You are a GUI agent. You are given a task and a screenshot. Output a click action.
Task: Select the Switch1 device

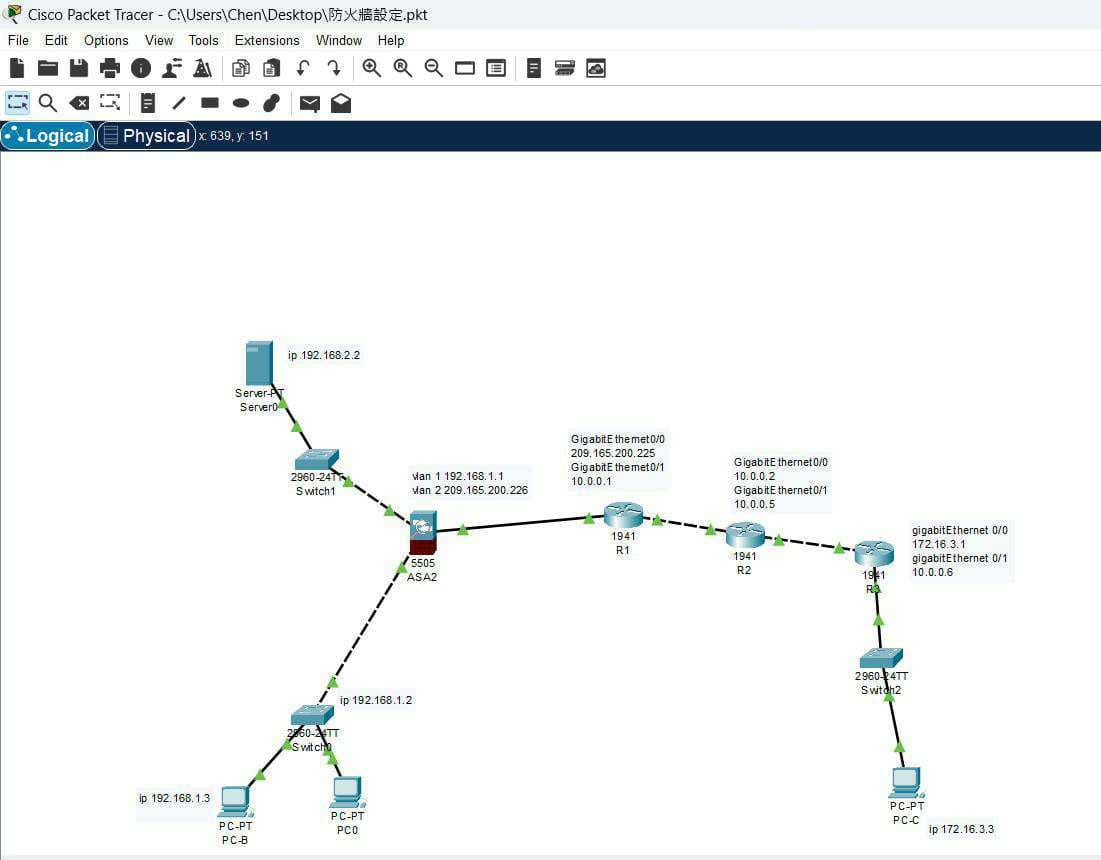(x=317, y=460)
